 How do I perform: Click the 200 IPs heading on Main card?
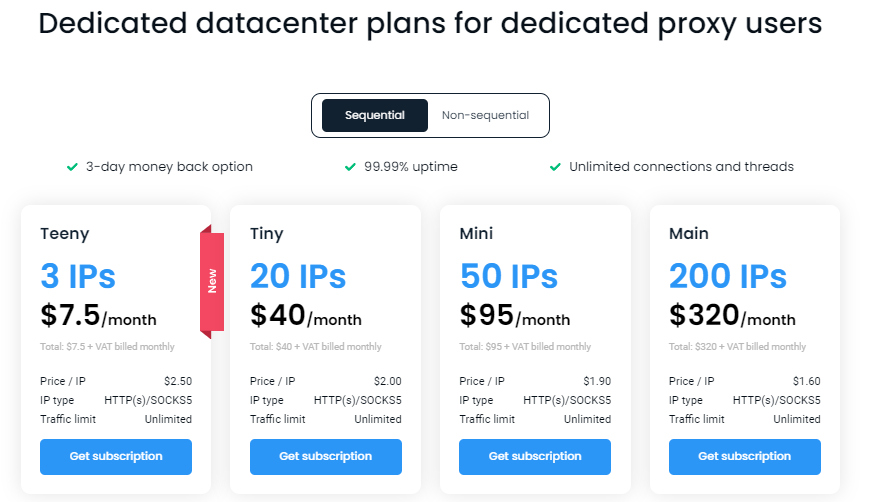728,276
